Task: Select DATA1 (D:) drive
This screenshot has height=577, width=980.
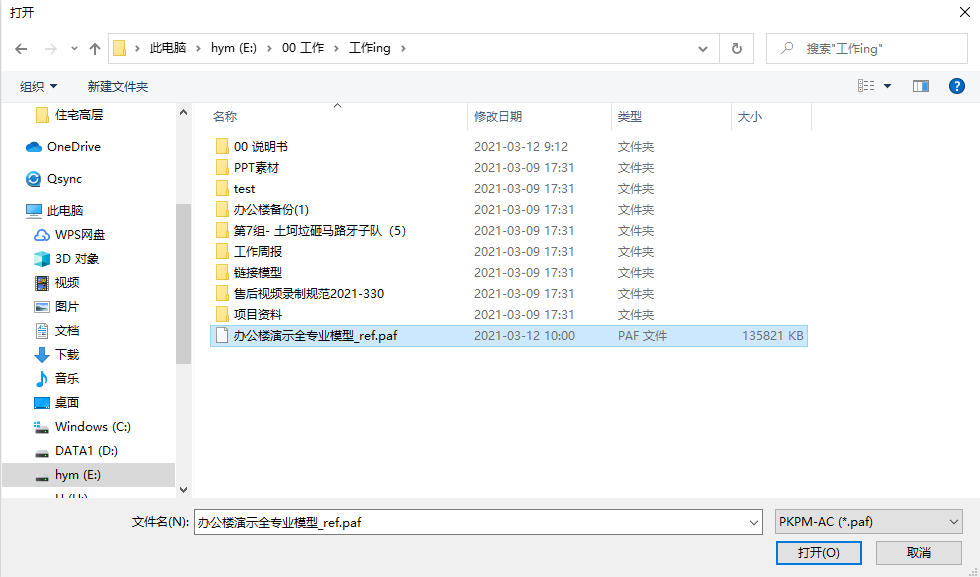Action: [76, 451]
